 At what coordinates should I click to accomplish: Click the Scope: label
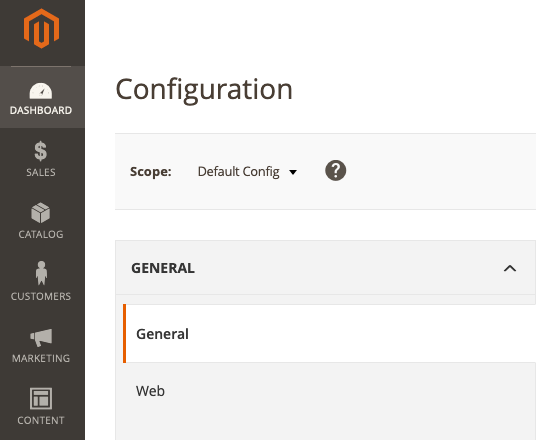tap(151, 172)
